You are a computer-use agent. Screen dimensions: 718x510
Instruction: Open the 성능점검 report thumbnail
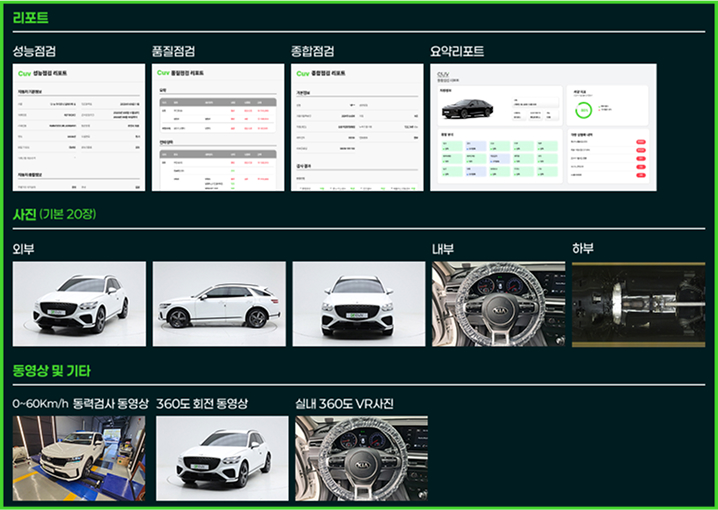click(79, 127)
